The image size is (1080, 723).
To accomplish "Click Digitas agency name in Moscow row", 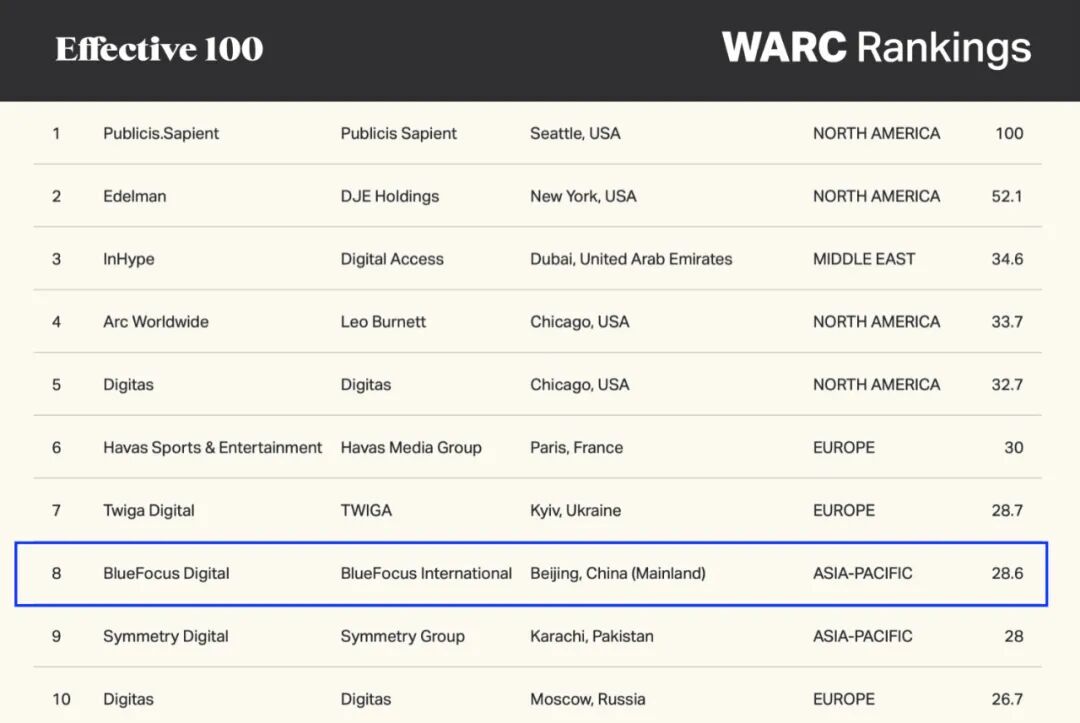I will point(128,699).
